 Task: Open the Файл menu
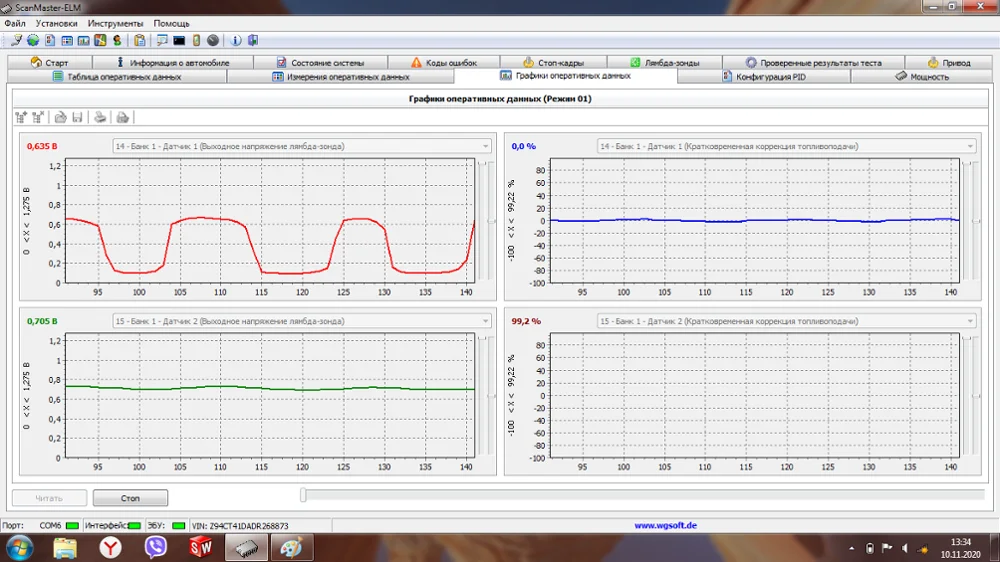click(x=15, y=23)
